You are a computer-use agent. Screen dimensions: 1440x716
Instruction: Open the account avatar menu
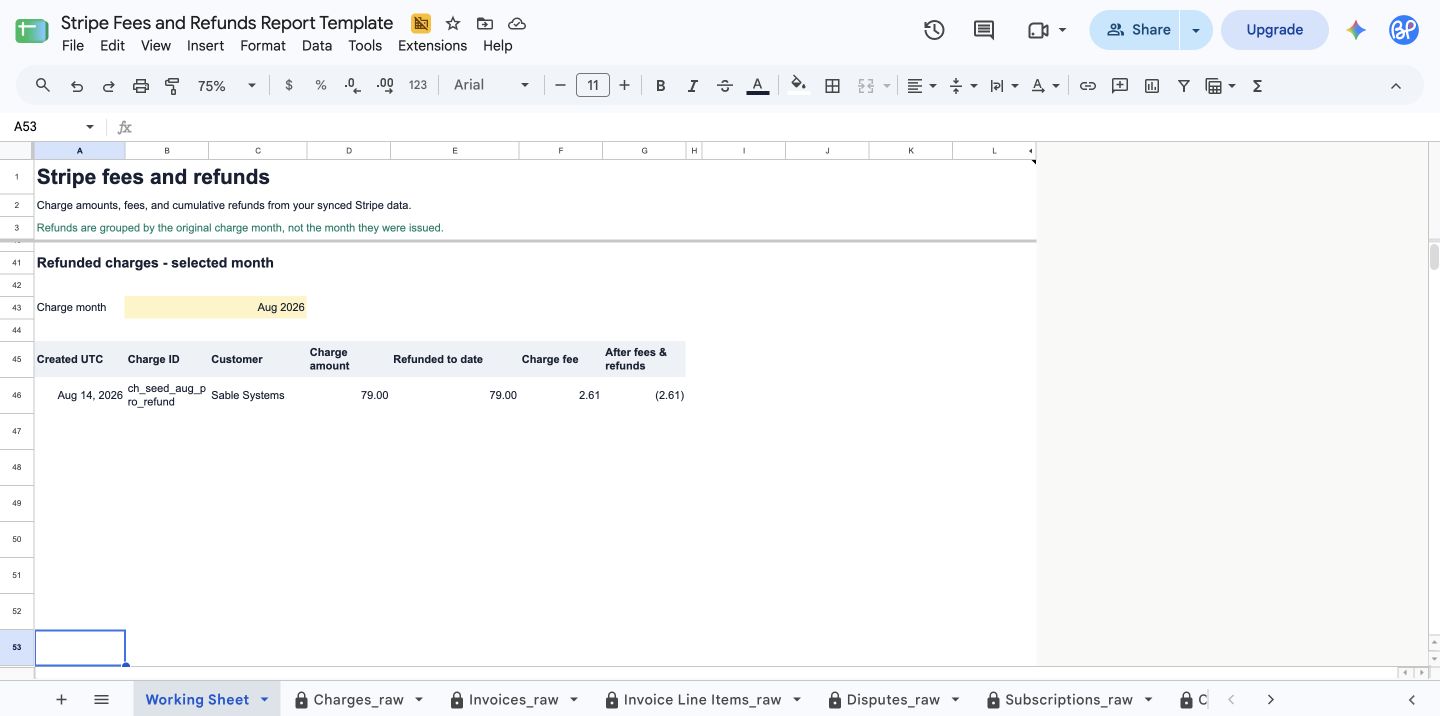click(1404, 30)
